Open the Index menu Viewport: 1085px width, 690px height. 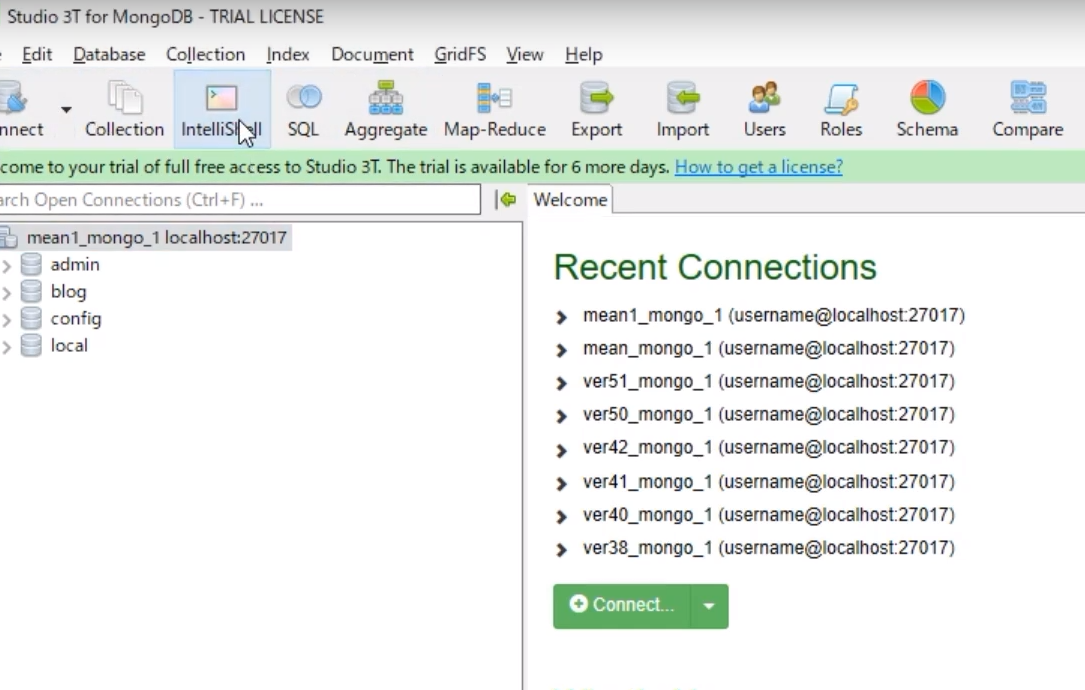(x=288, y=54)
